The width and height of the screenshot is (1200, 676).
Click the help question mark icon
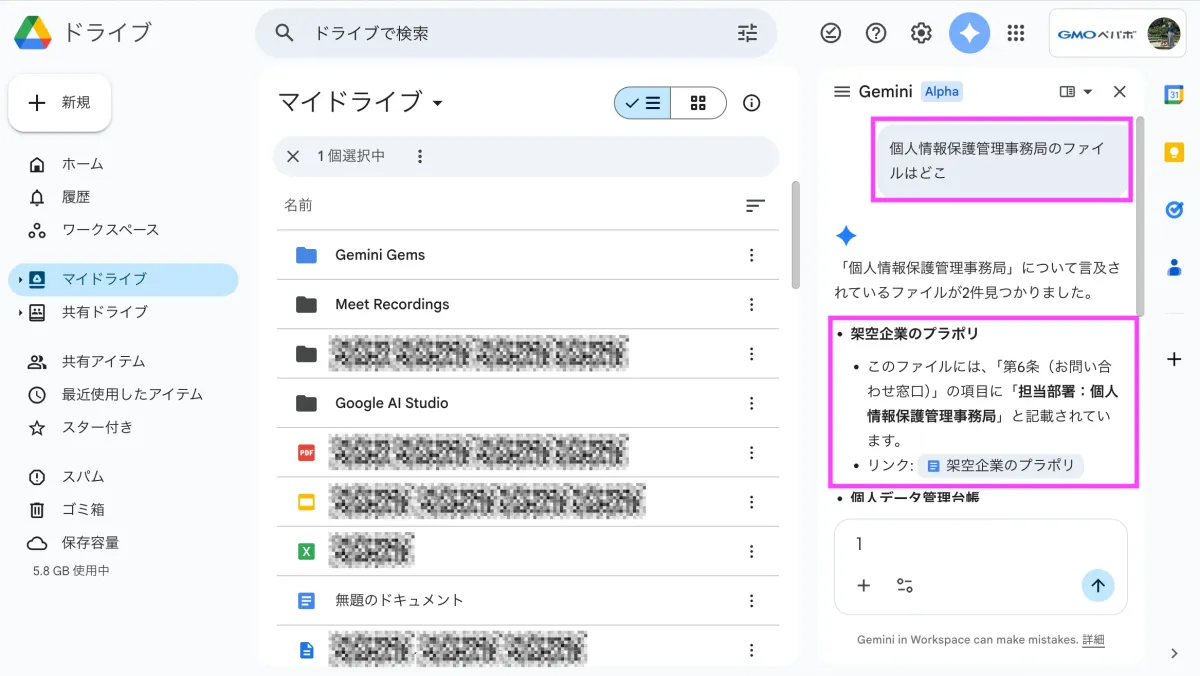point(876,33)
